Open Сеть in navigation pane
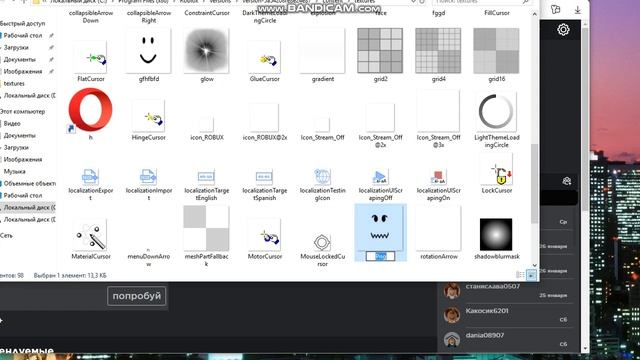 7,236
